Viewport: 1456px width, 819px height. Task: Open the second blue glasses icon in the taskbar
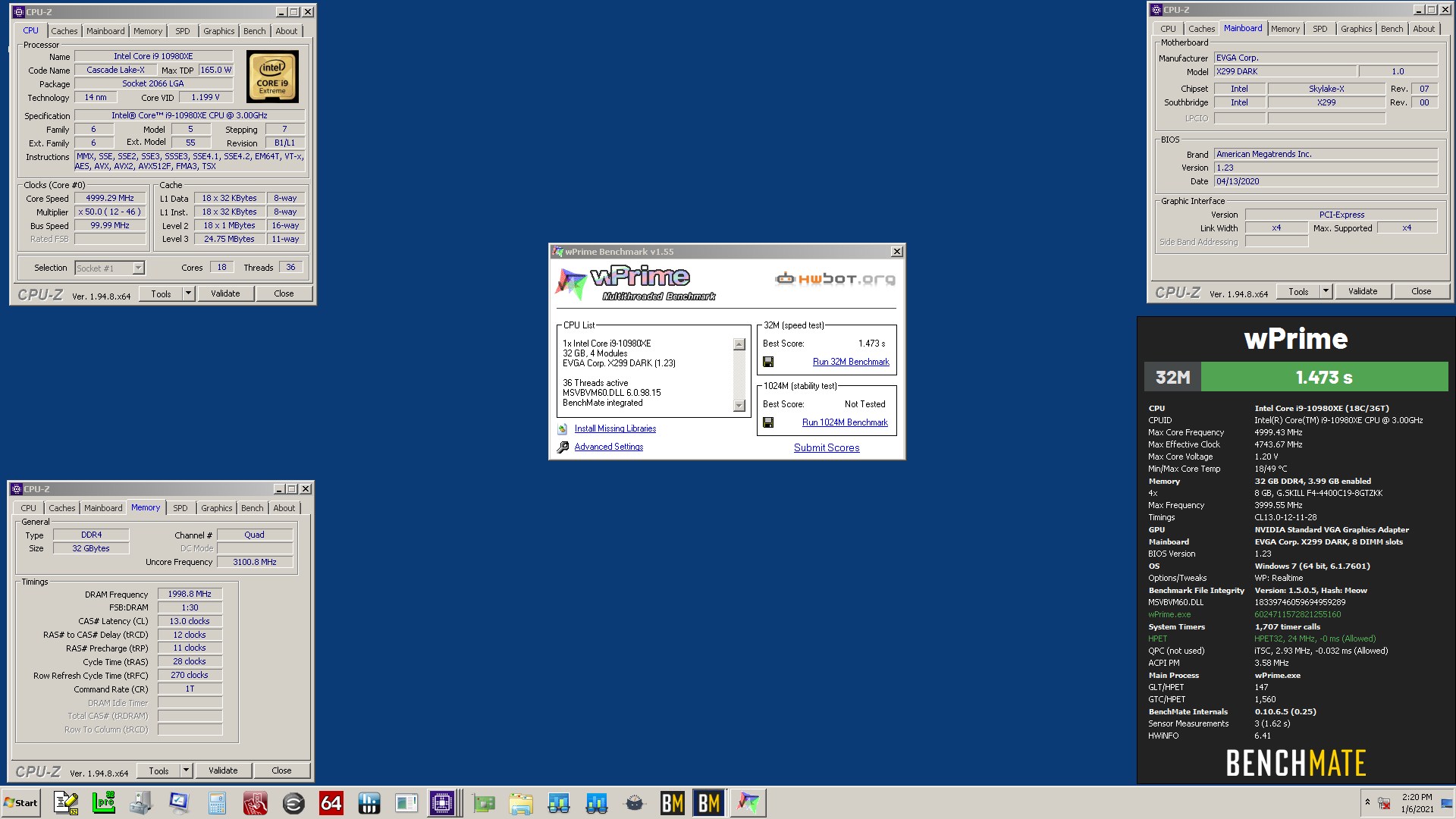tap(597, 802)
